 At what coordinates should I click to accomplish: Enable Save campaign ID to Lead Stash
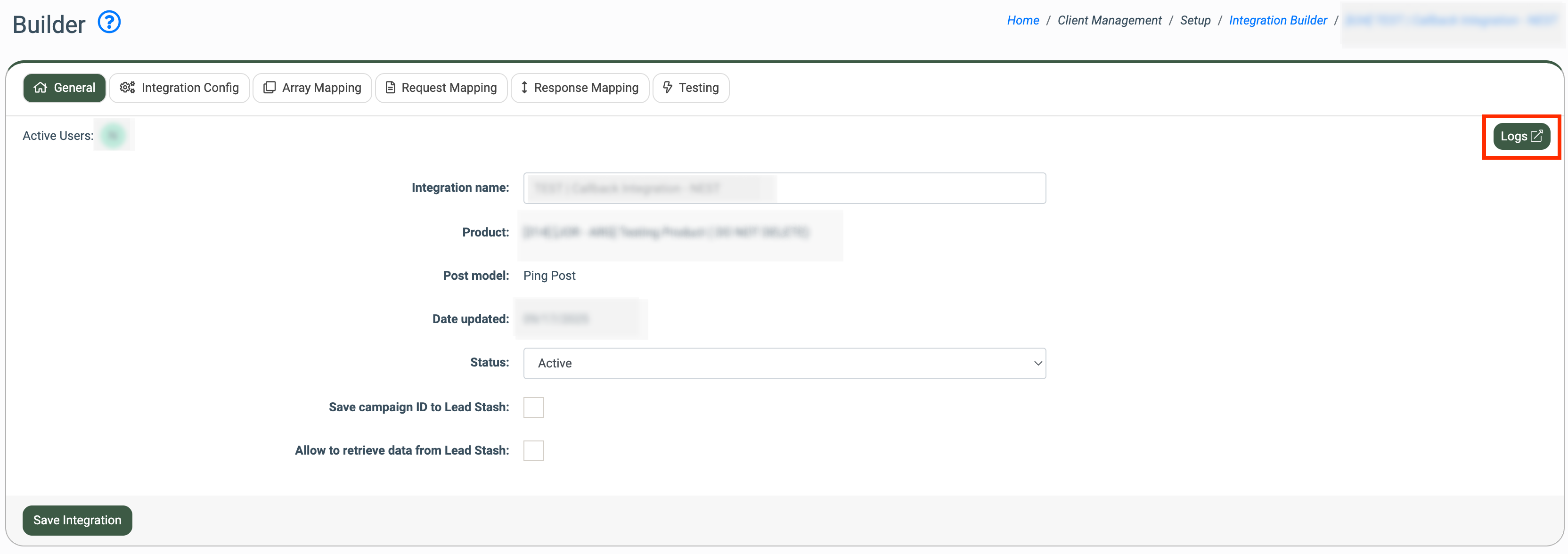pos(533,407)
